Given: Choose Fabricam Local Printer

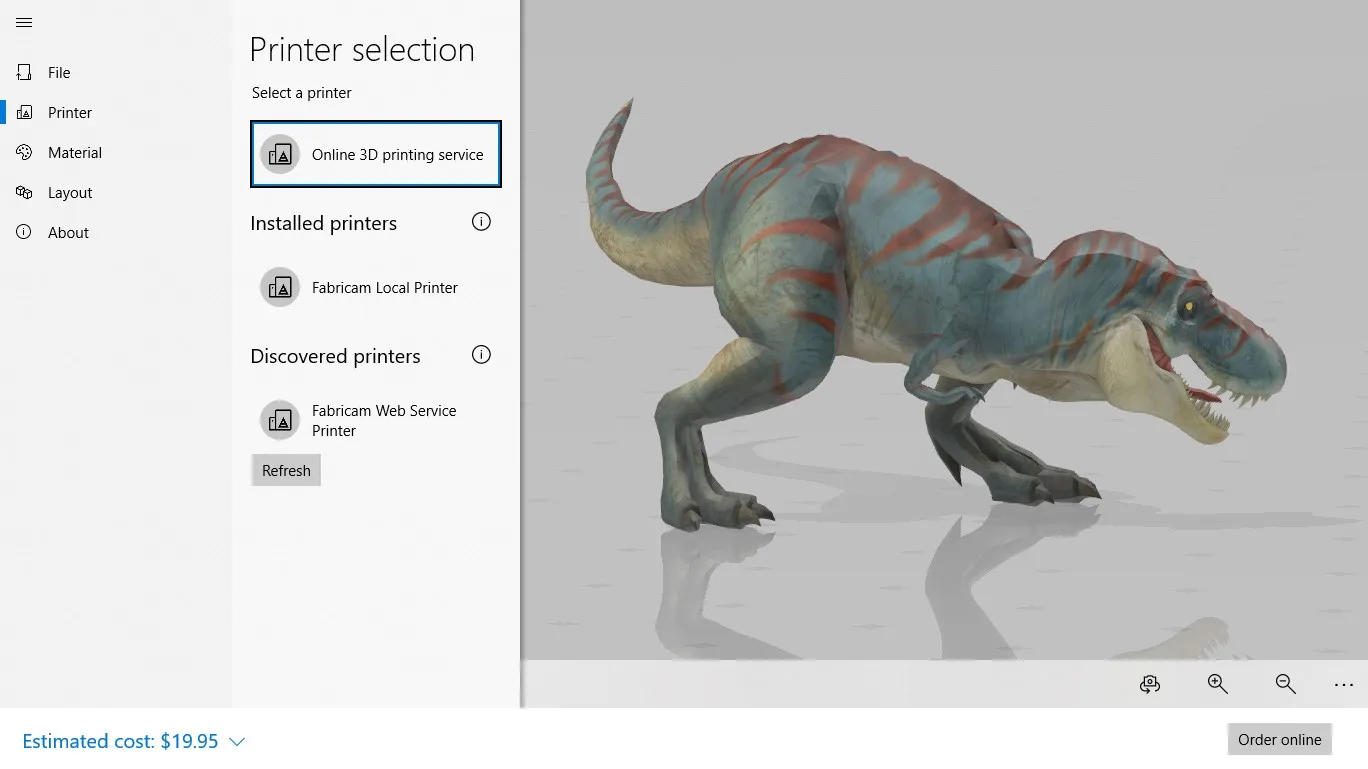Looking at the screenshot, I should click(x=375, y=287).
